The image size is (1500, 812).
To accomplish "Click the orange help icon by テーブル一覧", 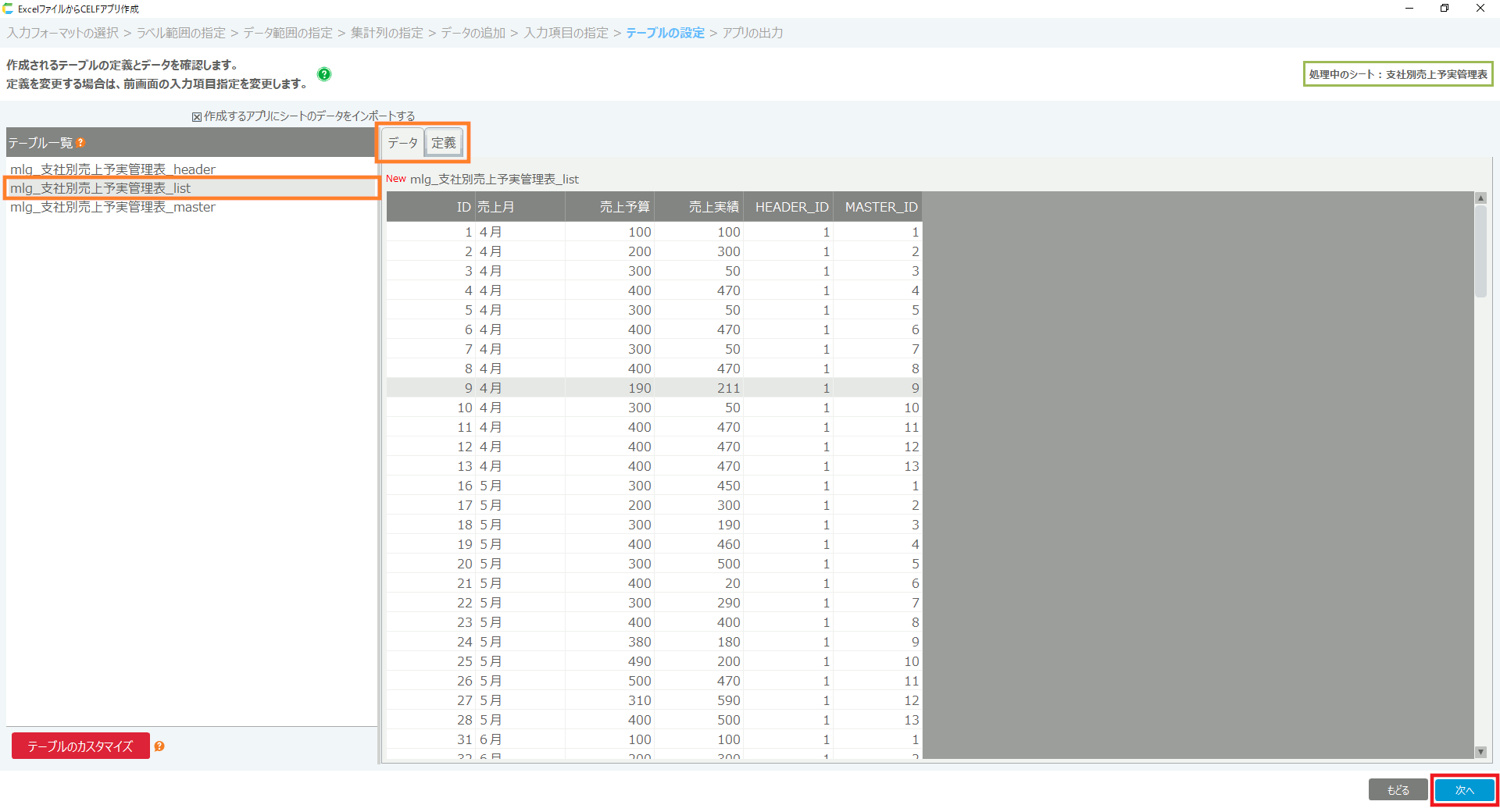I will (x=80, y=143).
